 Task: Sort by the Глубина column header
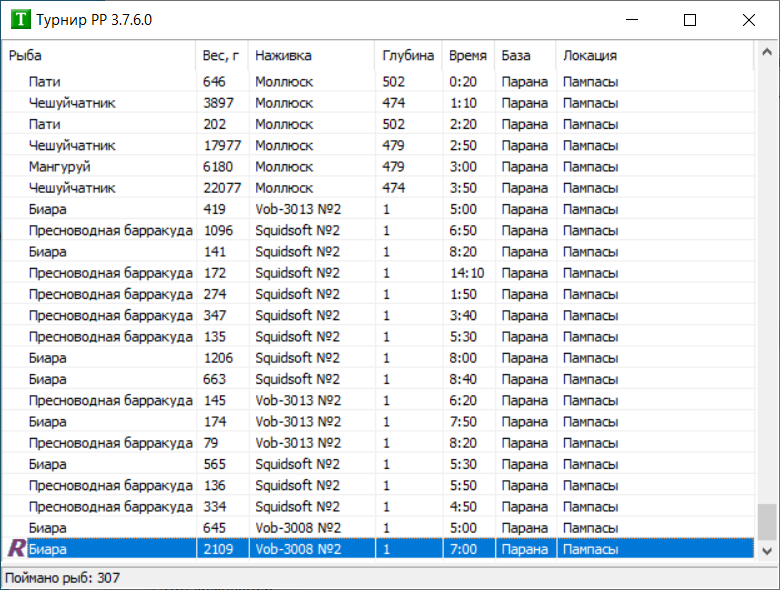click(408, 55)
